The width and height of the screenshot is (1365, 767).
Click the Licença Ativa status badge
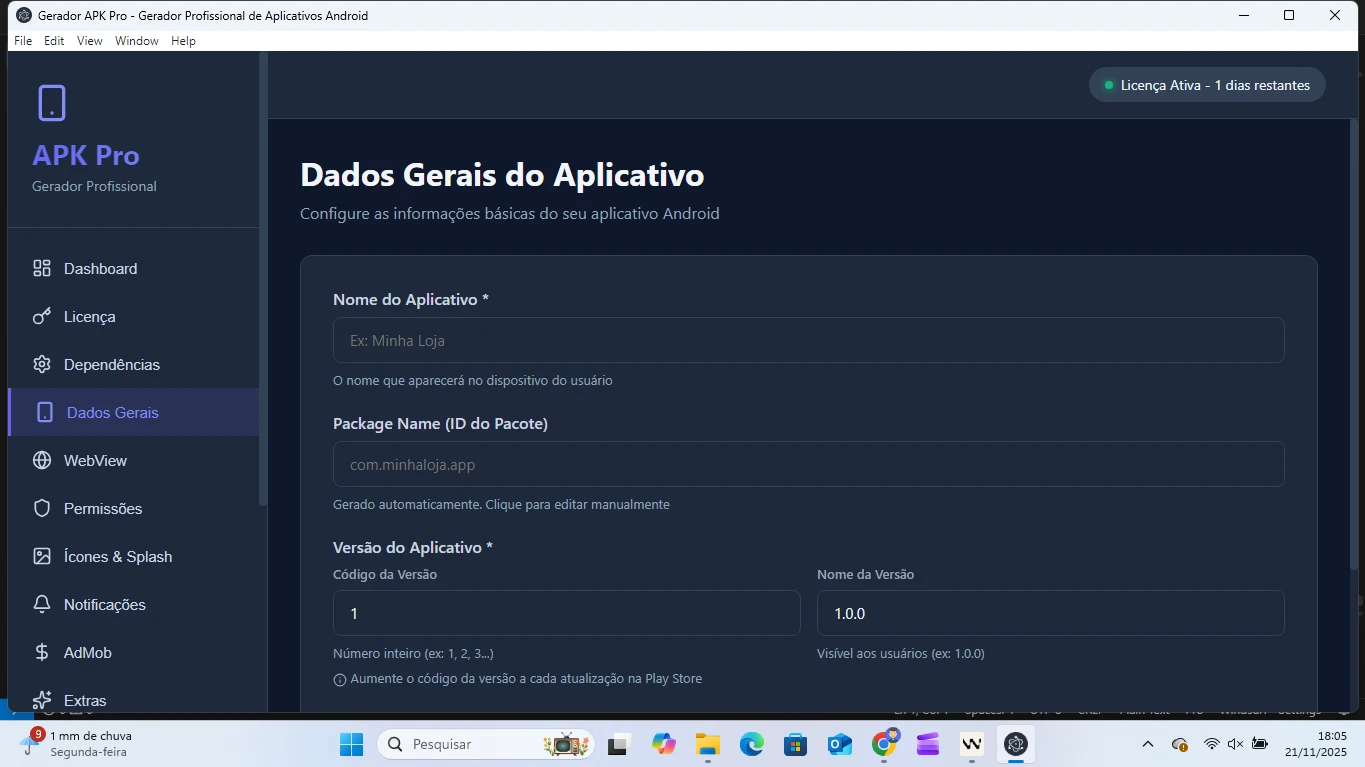coord(1207,85)
